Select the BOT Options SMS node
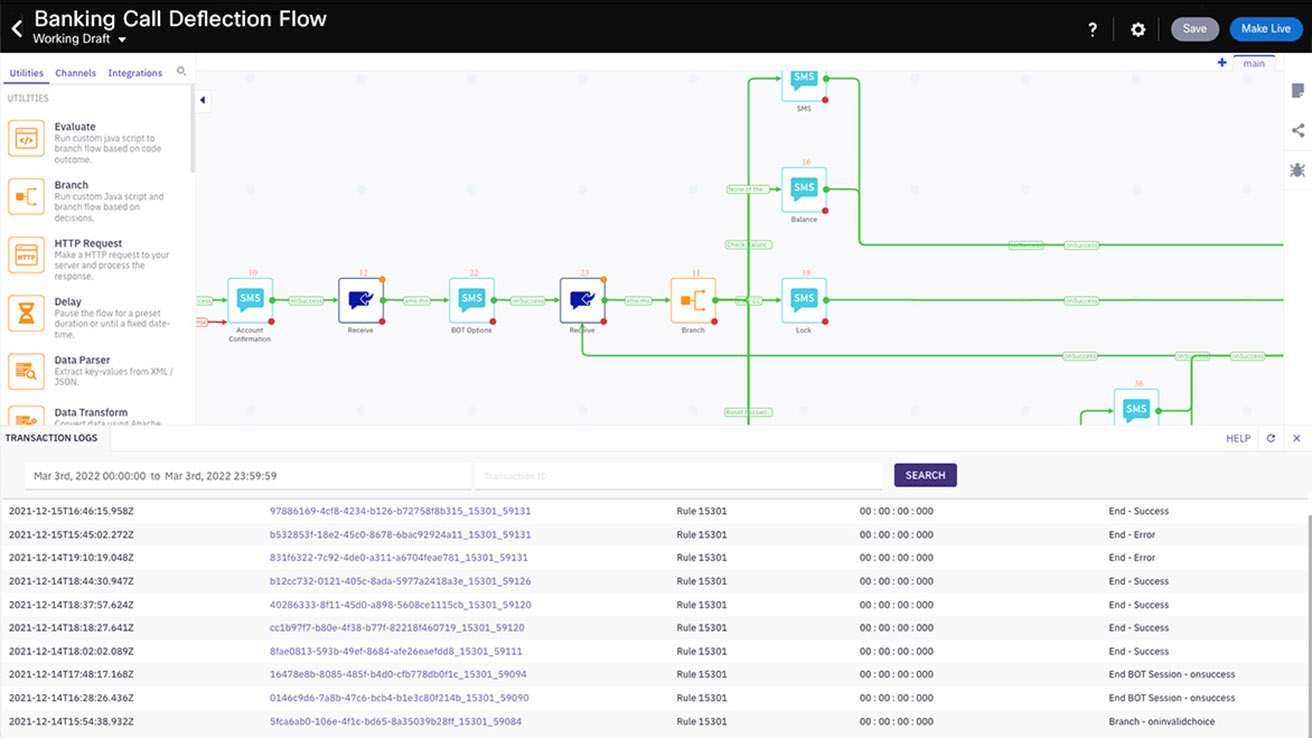This screenshot has height=738, width=1312. click(x=472, y=300)
